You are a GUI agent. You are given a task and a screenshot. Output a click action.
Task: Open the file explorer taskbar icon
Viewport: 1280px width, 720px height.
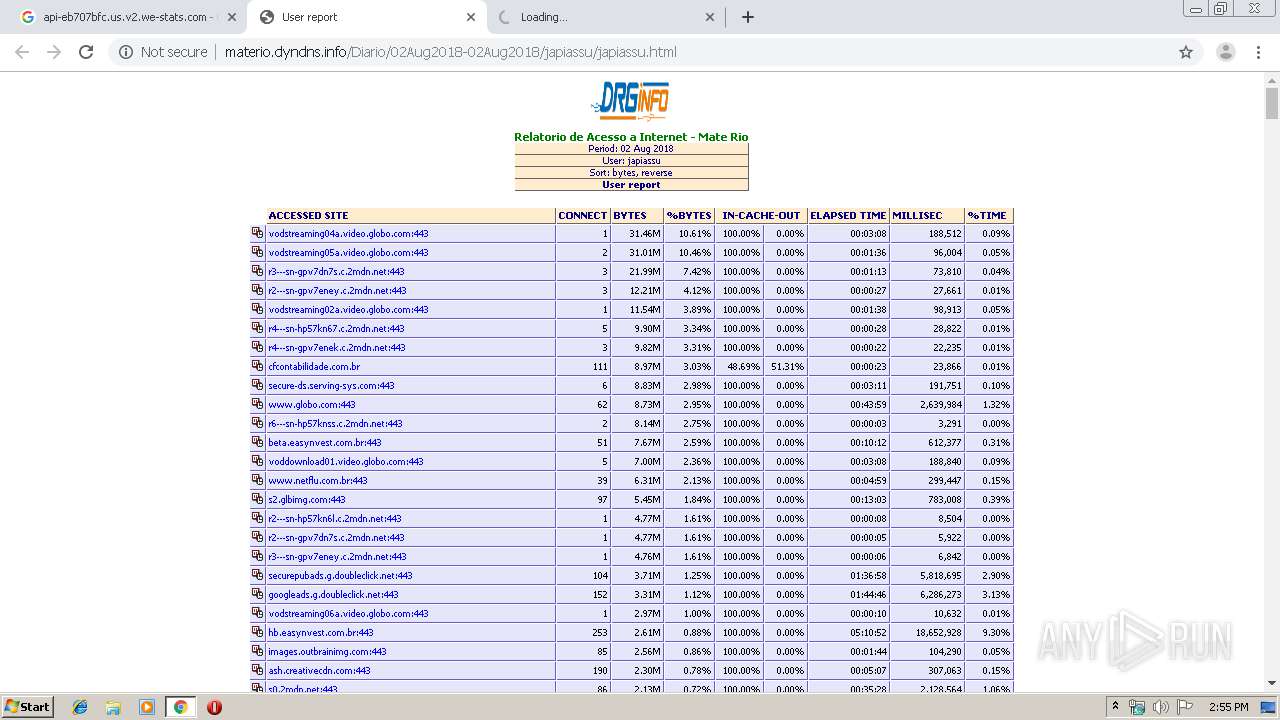pos(113,707)
